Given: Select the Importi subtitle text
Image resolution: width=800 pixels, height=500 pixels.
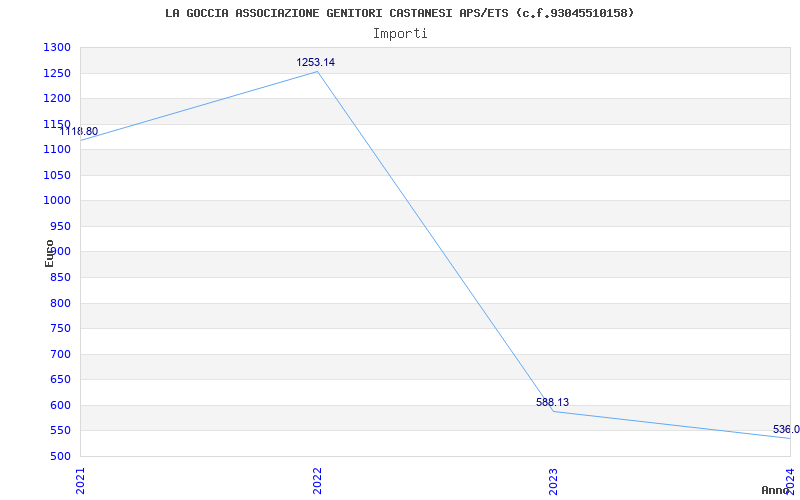Looking at the screenshot, I should click(400, 34).
